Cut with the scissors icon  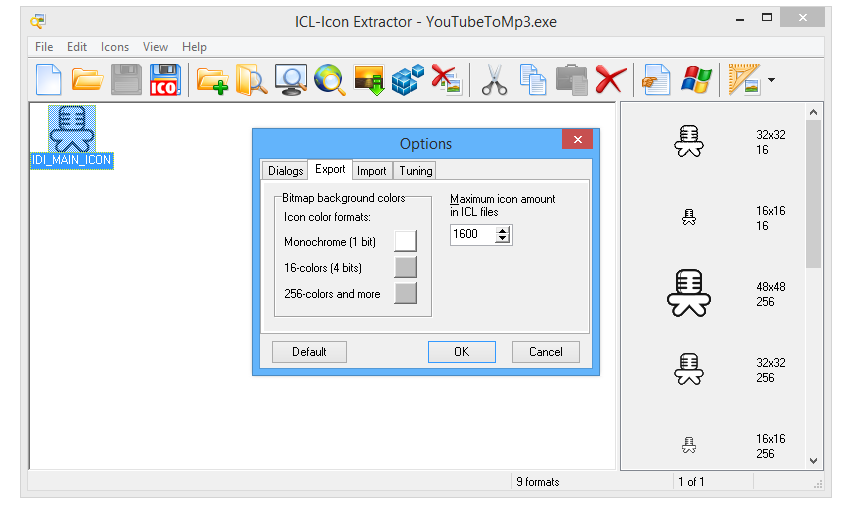tap(494, 80)
